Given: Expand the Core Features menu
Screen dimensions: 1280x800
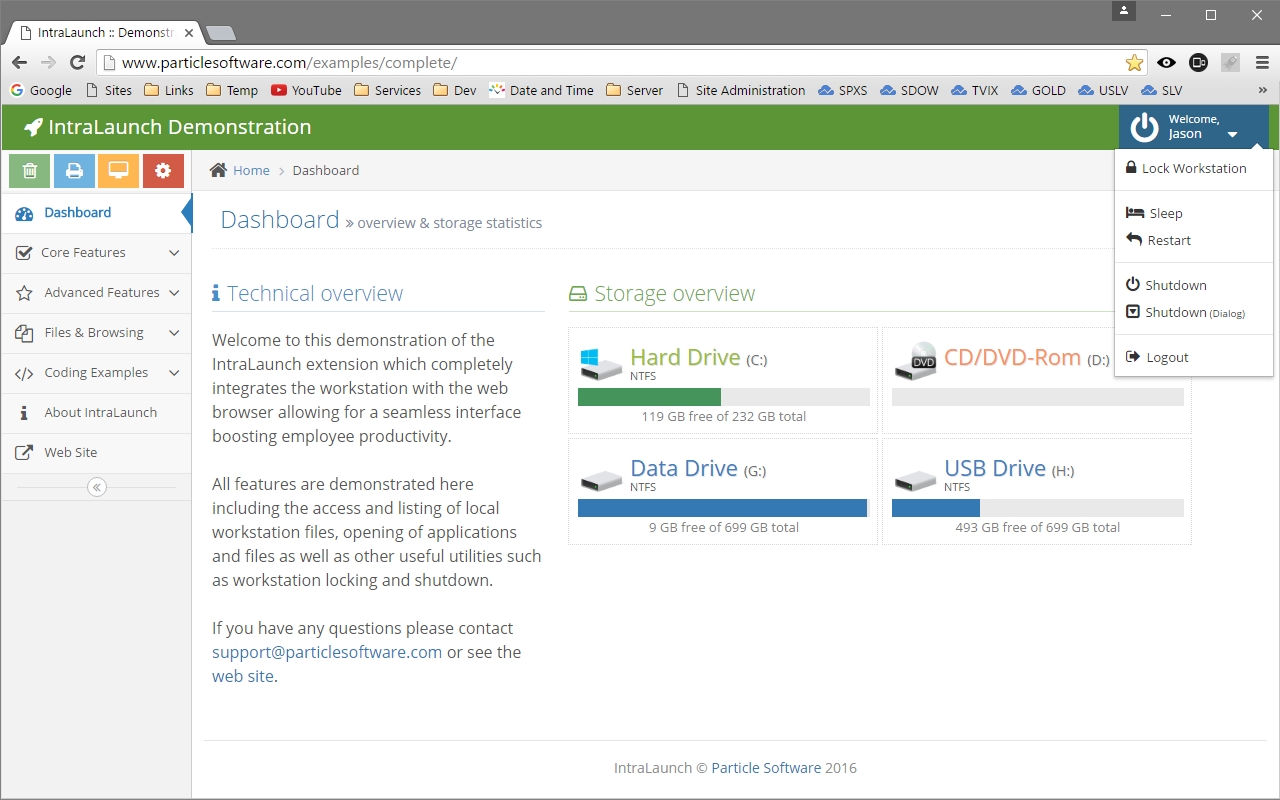Looking at the screenshot, I should 96,253.
